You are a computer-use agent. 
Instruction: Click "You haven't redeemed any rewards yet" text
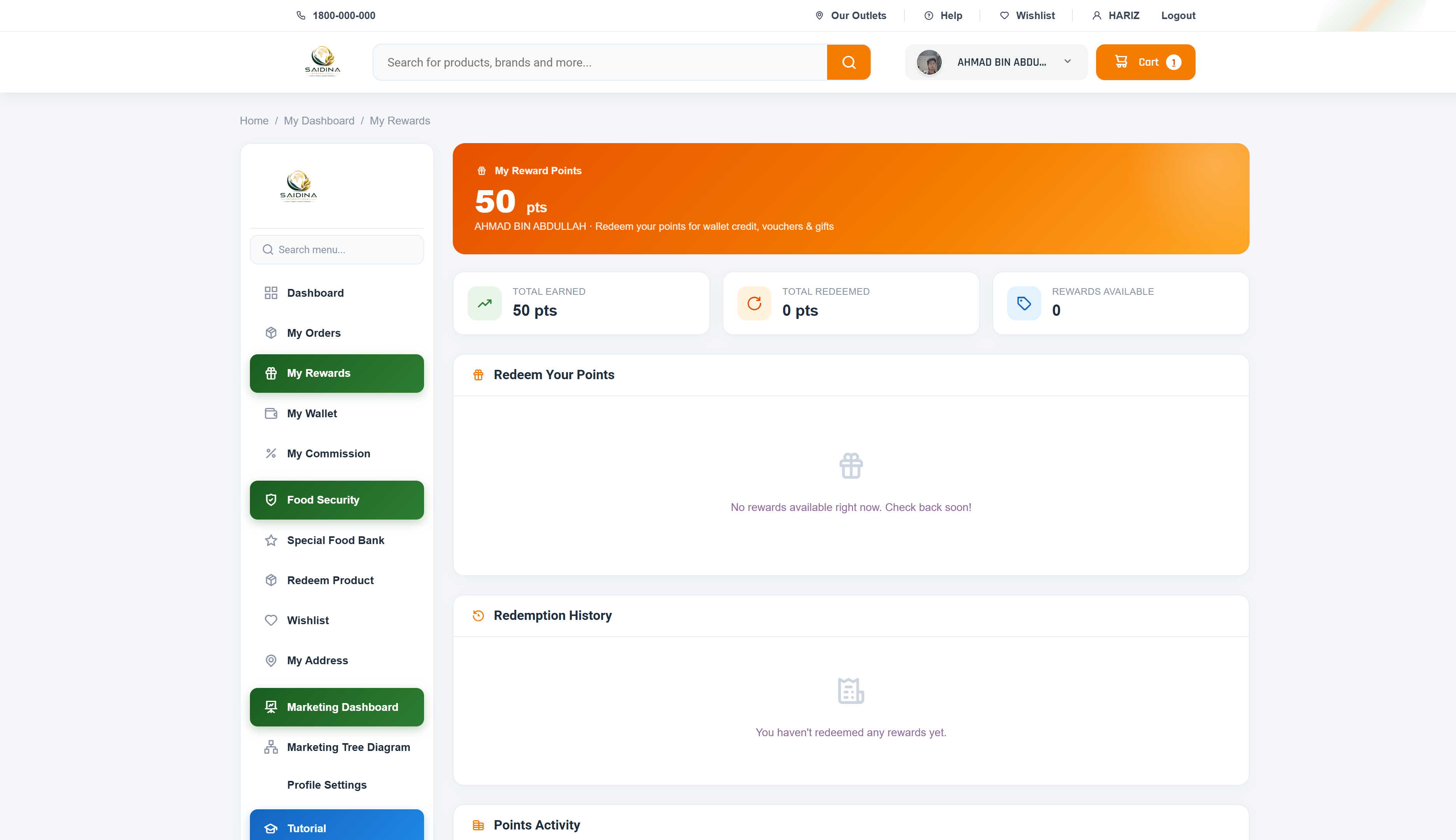850,732
